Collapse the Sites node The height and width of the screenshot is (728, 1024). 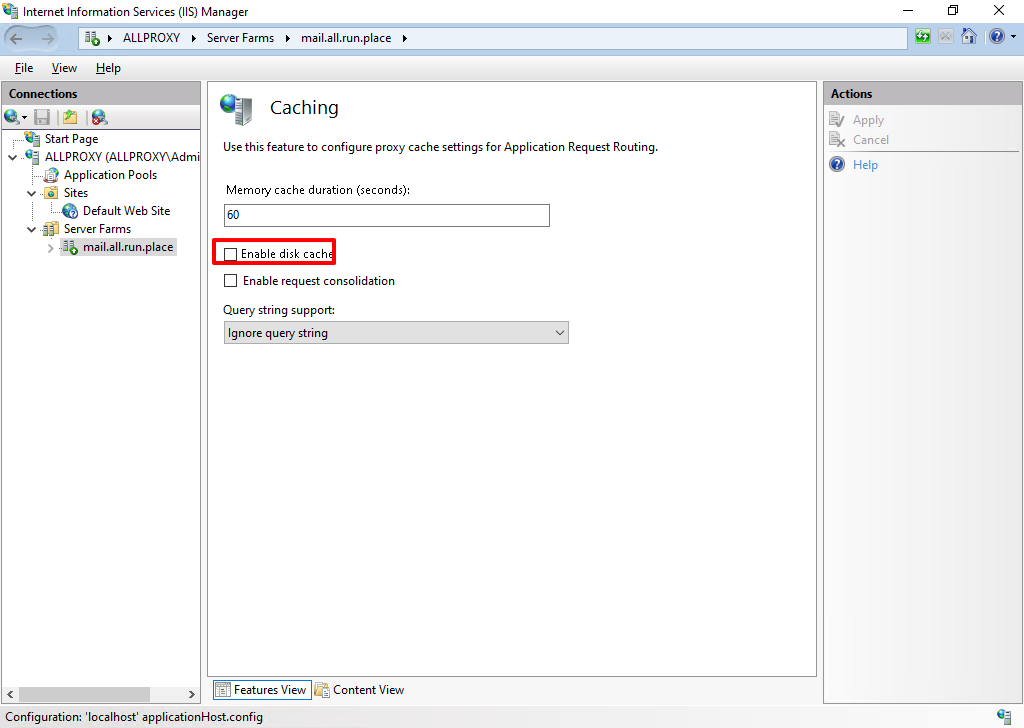click(31, 193)
